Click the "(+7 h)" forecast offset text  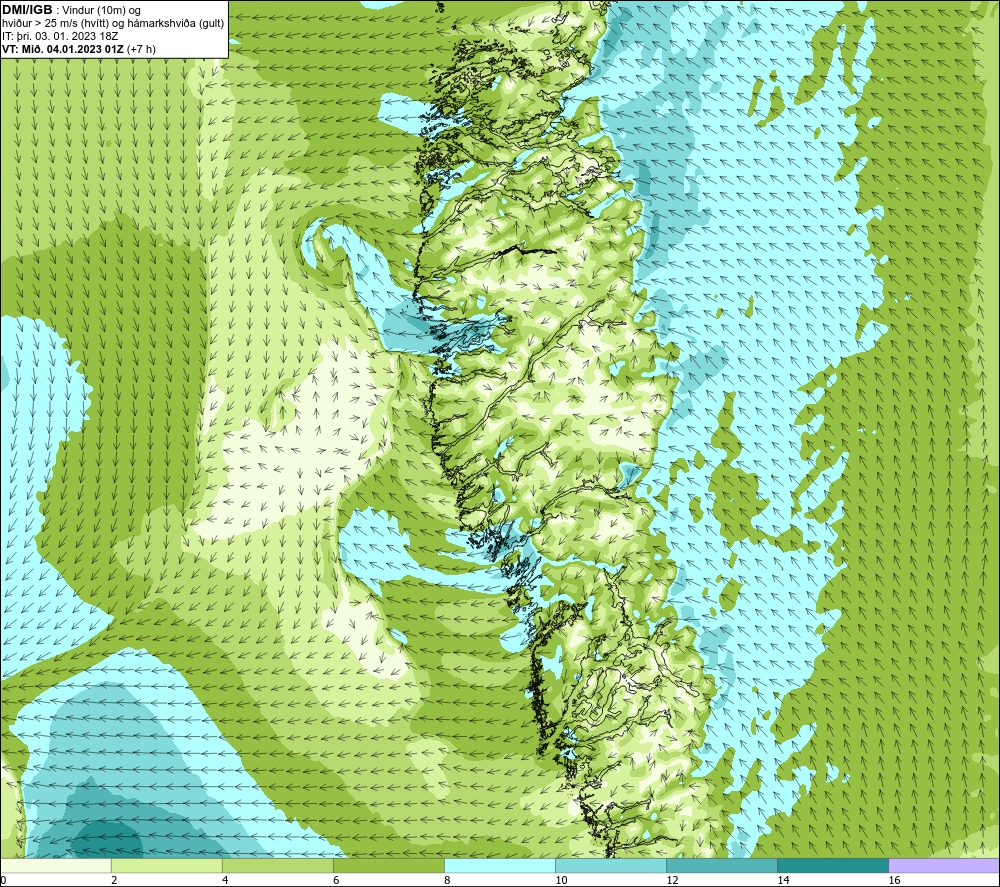pos(141,49)
